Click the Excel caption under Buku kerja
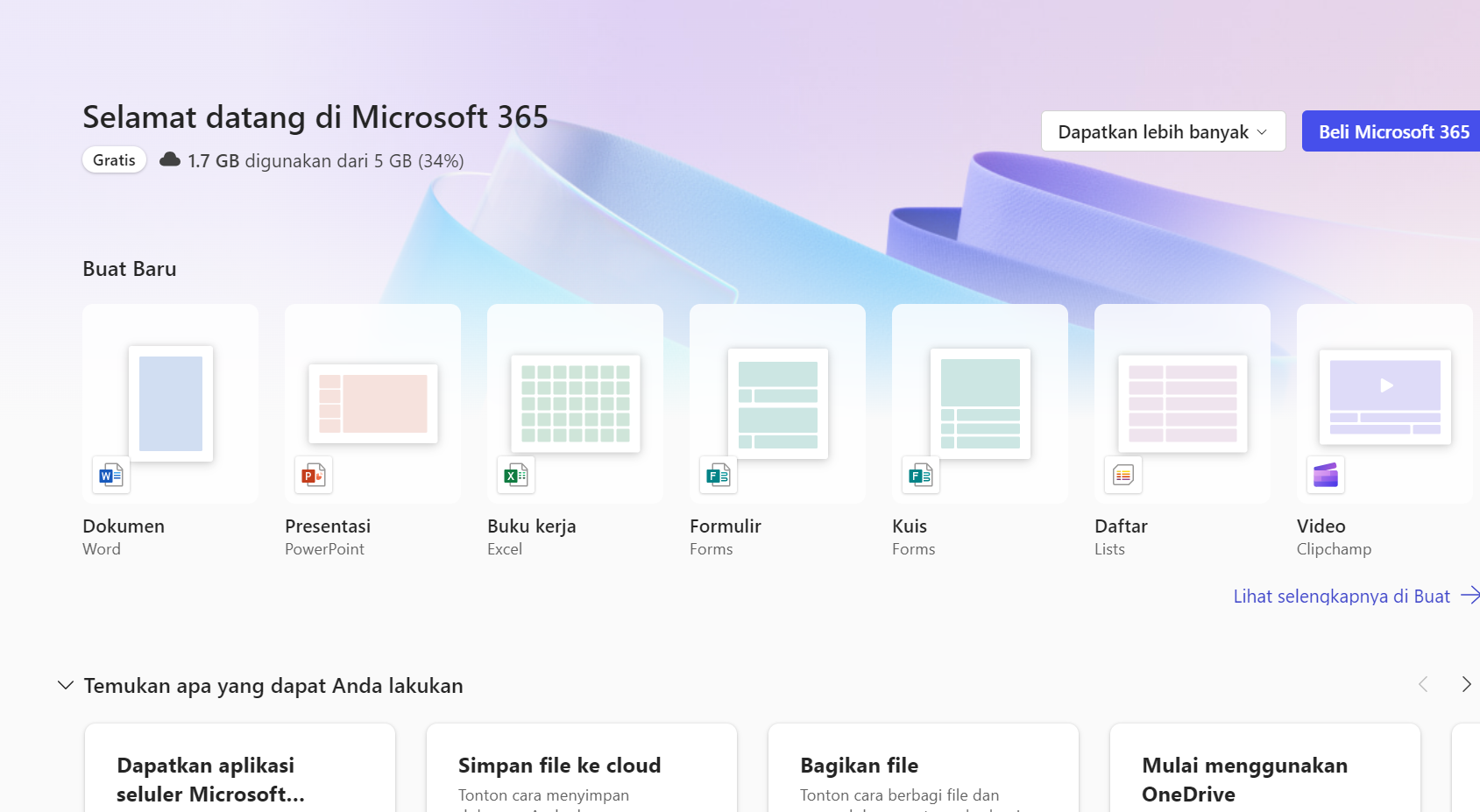Screen dimensions: 1480x812 point(505,549)
